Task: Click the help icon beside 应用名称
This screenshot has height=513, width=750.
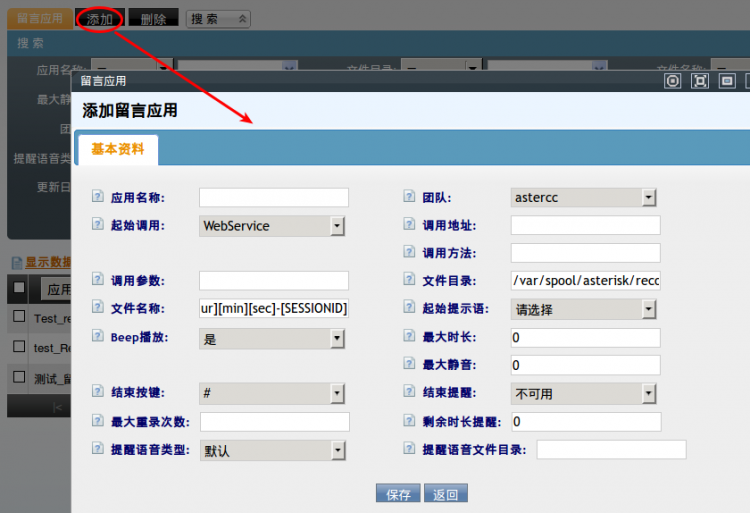Action: click(x=98, y=197)
